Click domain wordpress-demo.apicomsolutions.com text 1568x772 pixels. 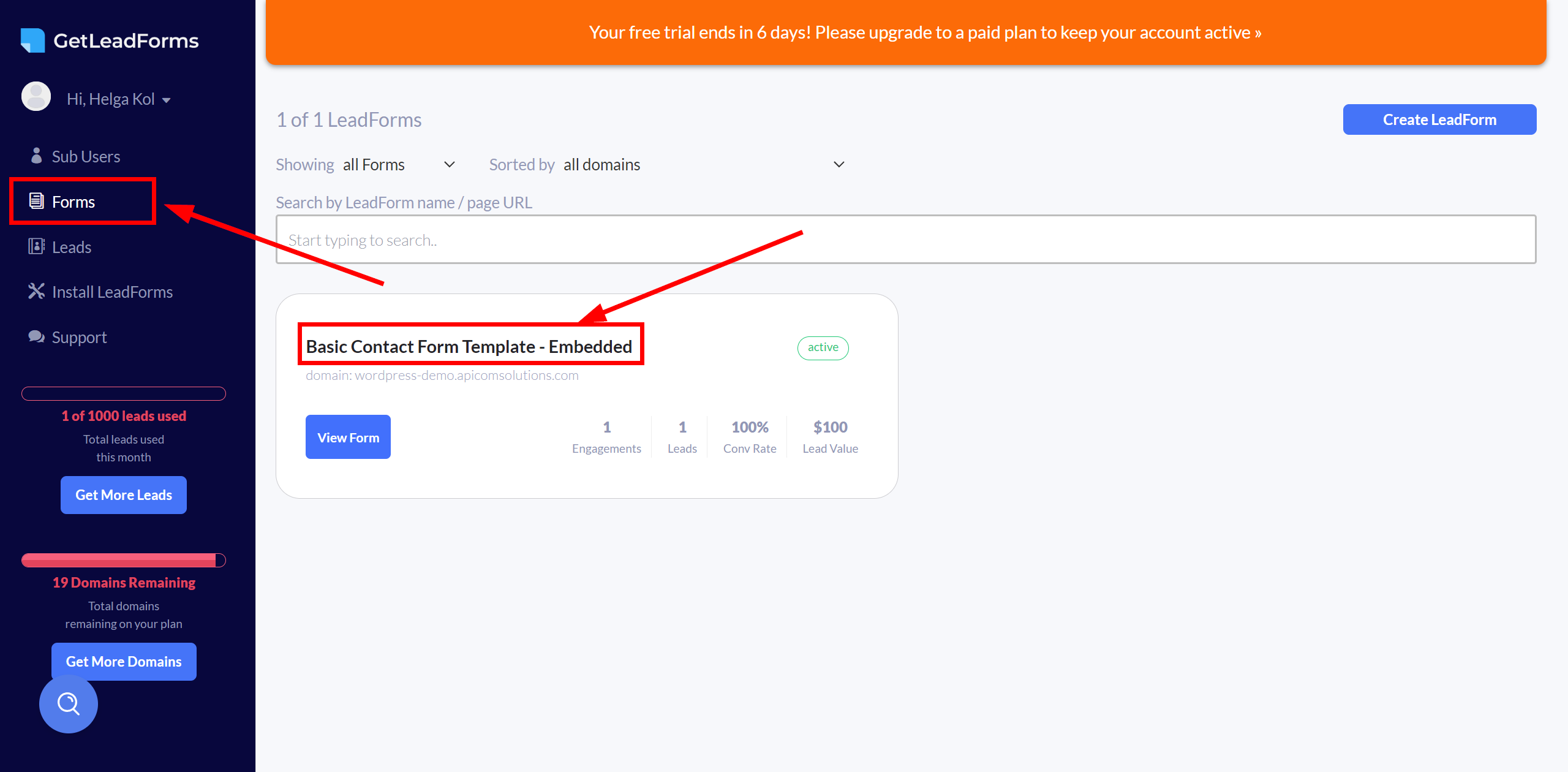[x=442, y=375]
